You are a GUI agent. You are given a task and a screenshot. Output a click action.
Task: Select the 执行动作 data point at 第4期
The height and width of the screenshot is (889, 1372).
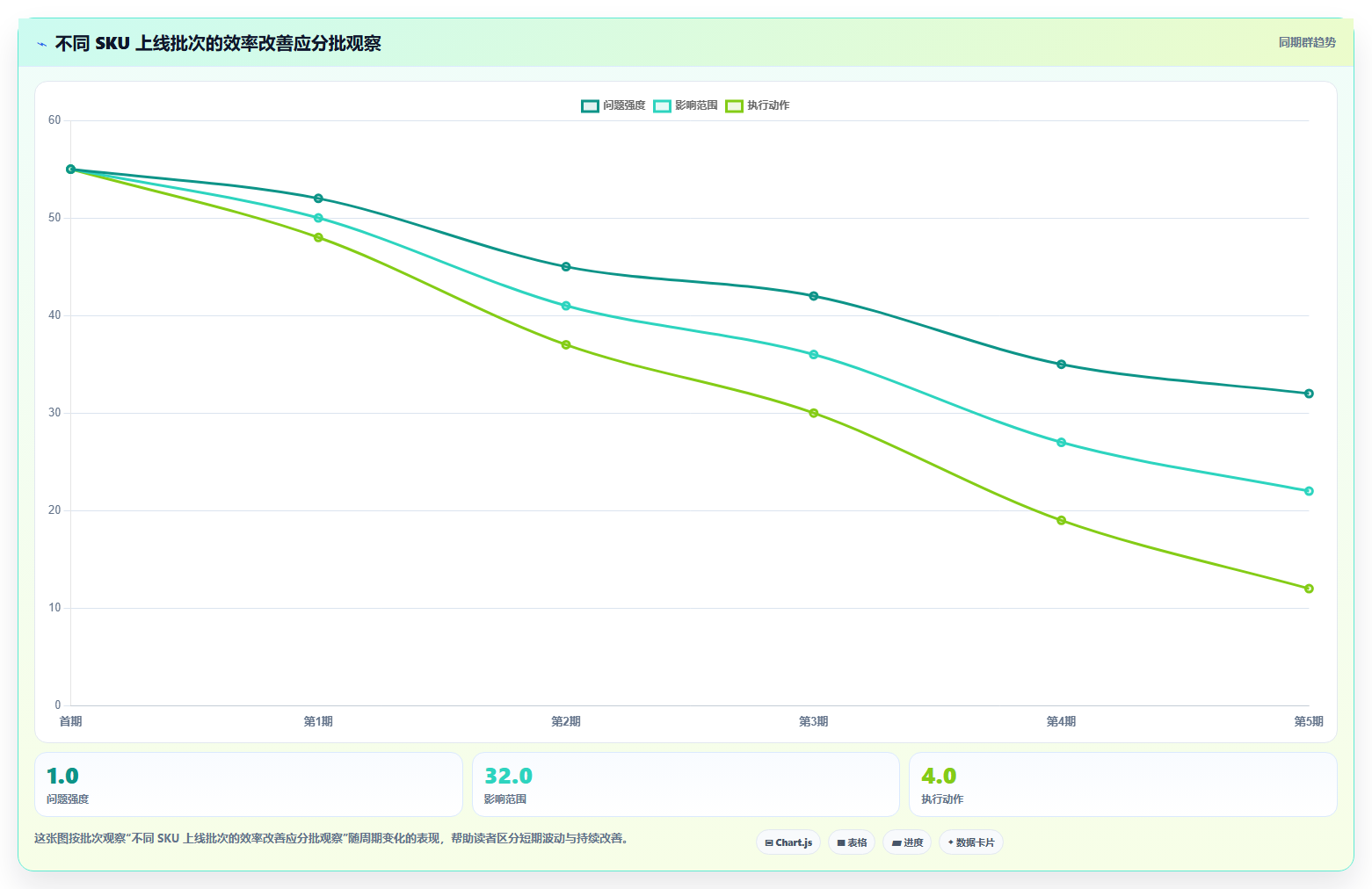point(1062,520)
